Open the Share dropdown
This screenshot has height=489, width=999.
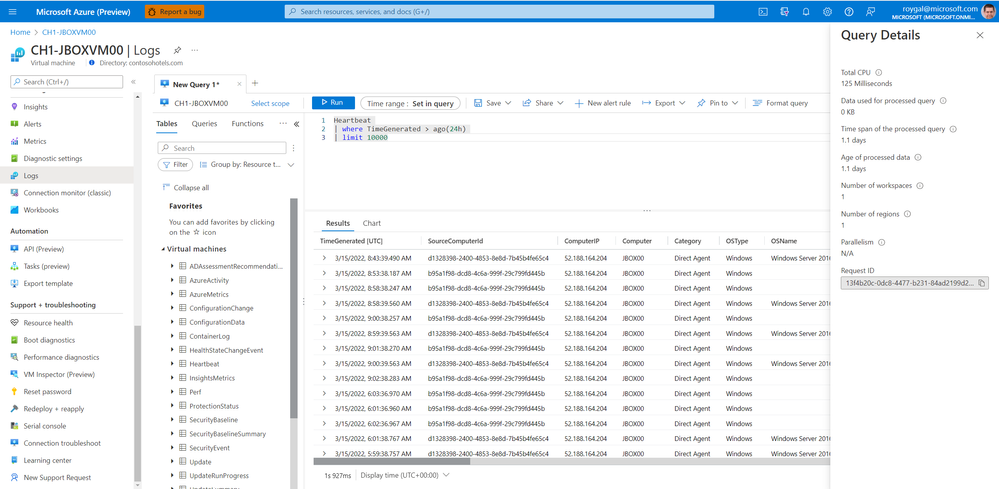[x=543, y=103]
